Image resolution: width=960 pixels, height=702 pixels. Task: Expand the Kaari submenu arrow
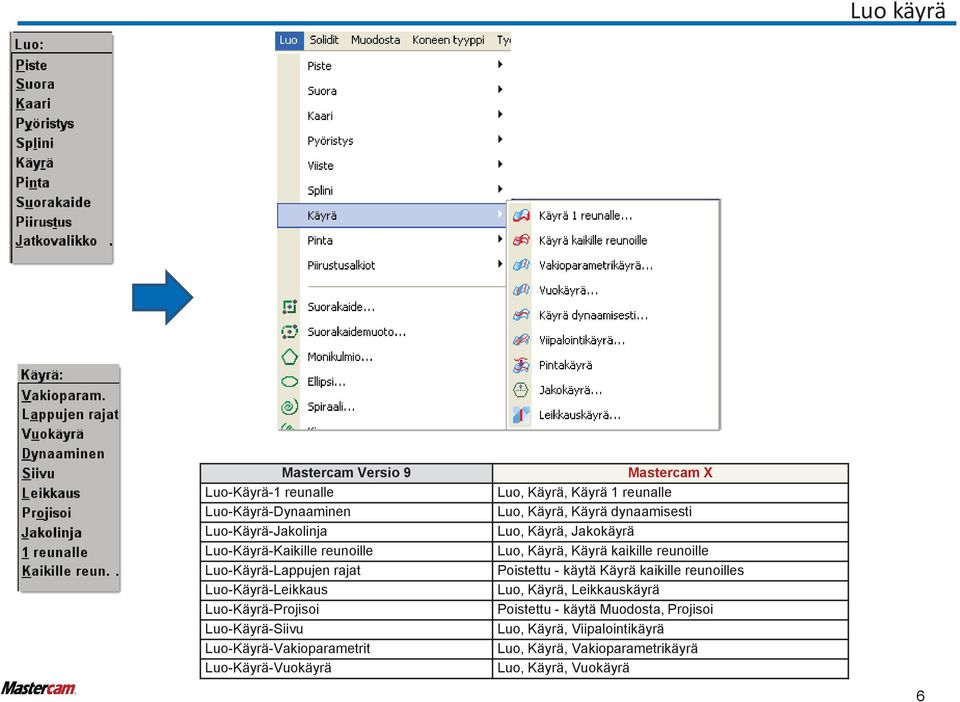click(x=500, y=114)
